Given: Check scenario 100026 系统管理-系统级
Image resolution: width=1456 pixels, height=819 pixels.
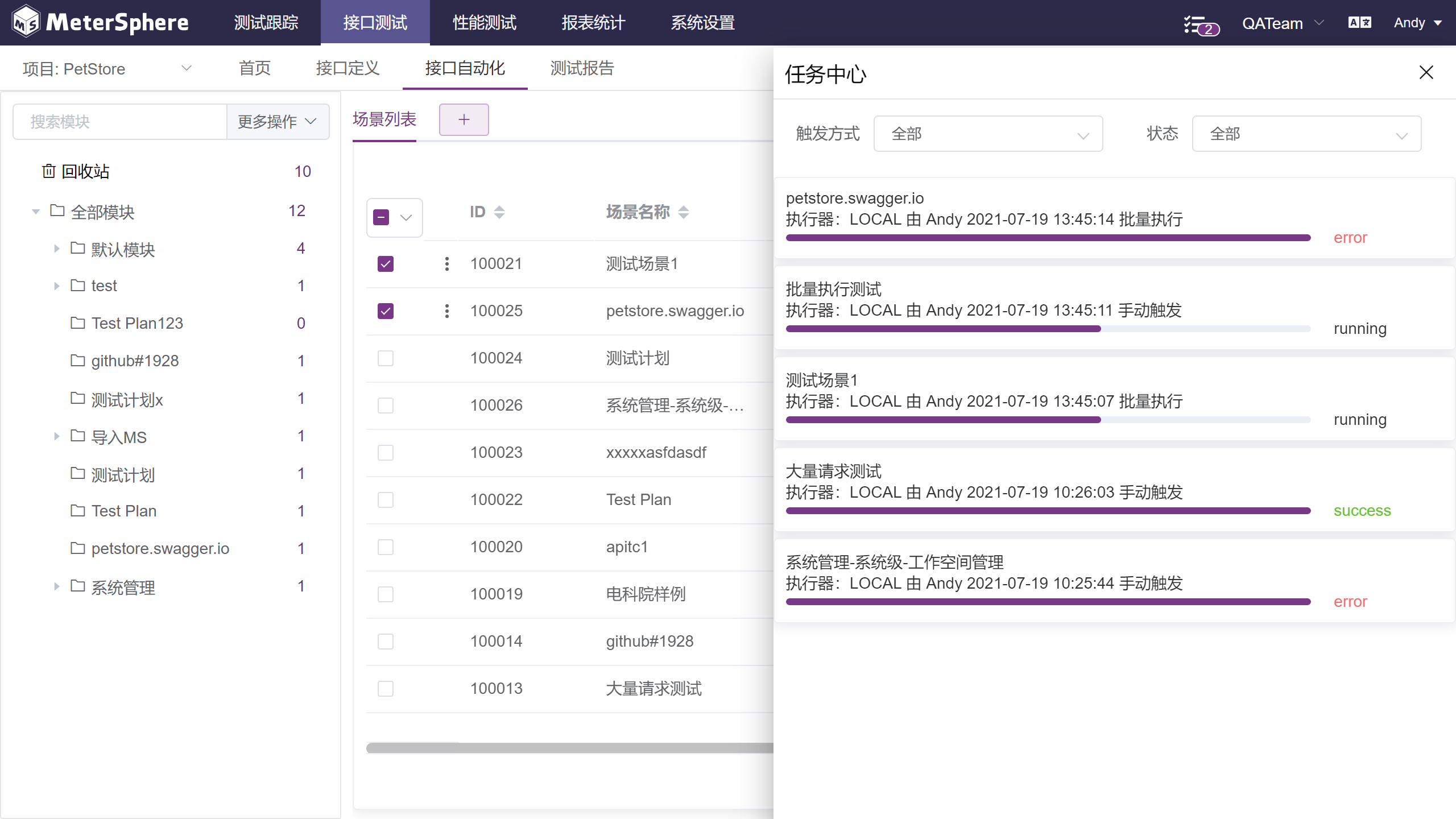Looking at the screenshot, I should (386, 406).
